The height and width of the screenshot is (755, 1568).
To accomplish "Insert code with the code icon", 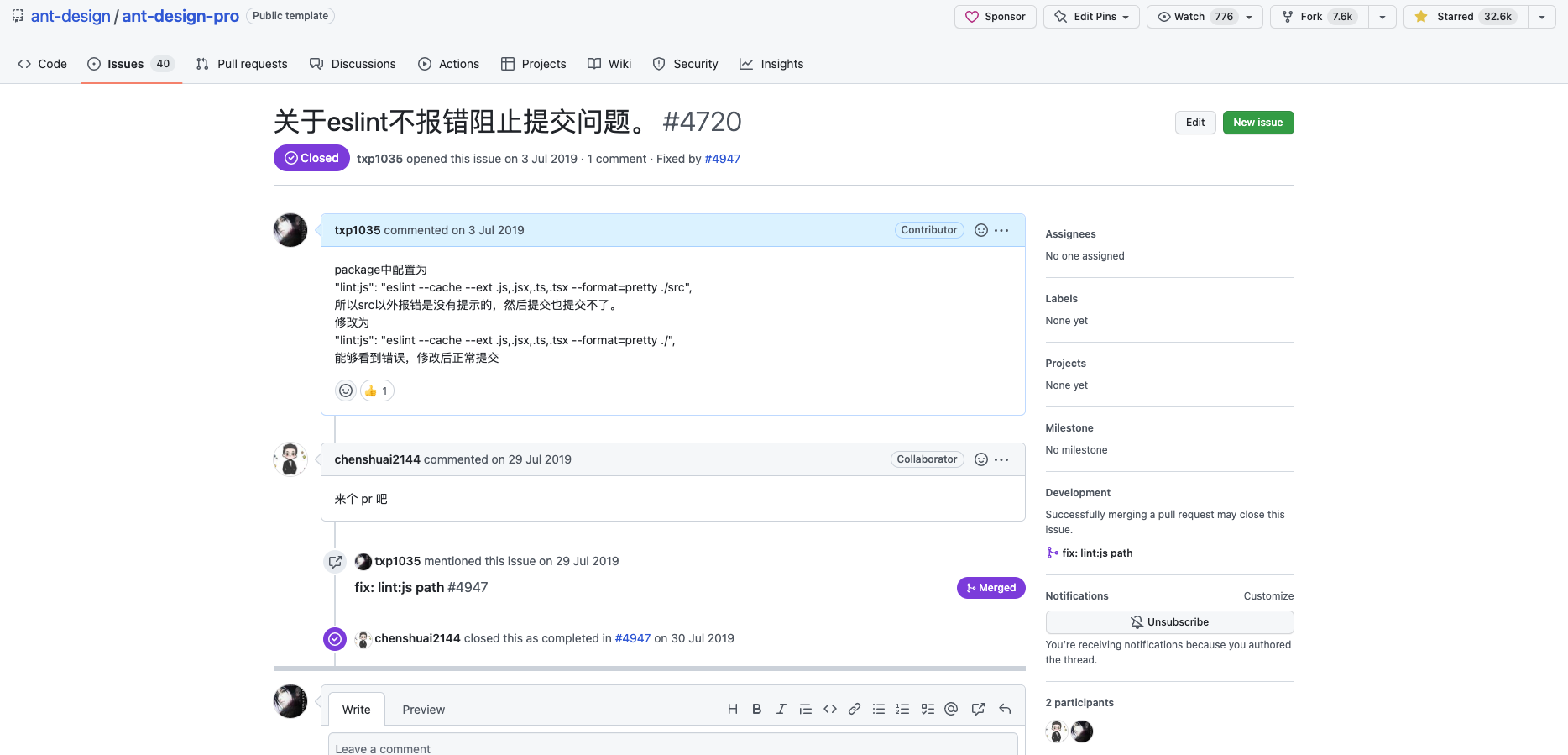I will coord(829,709).
